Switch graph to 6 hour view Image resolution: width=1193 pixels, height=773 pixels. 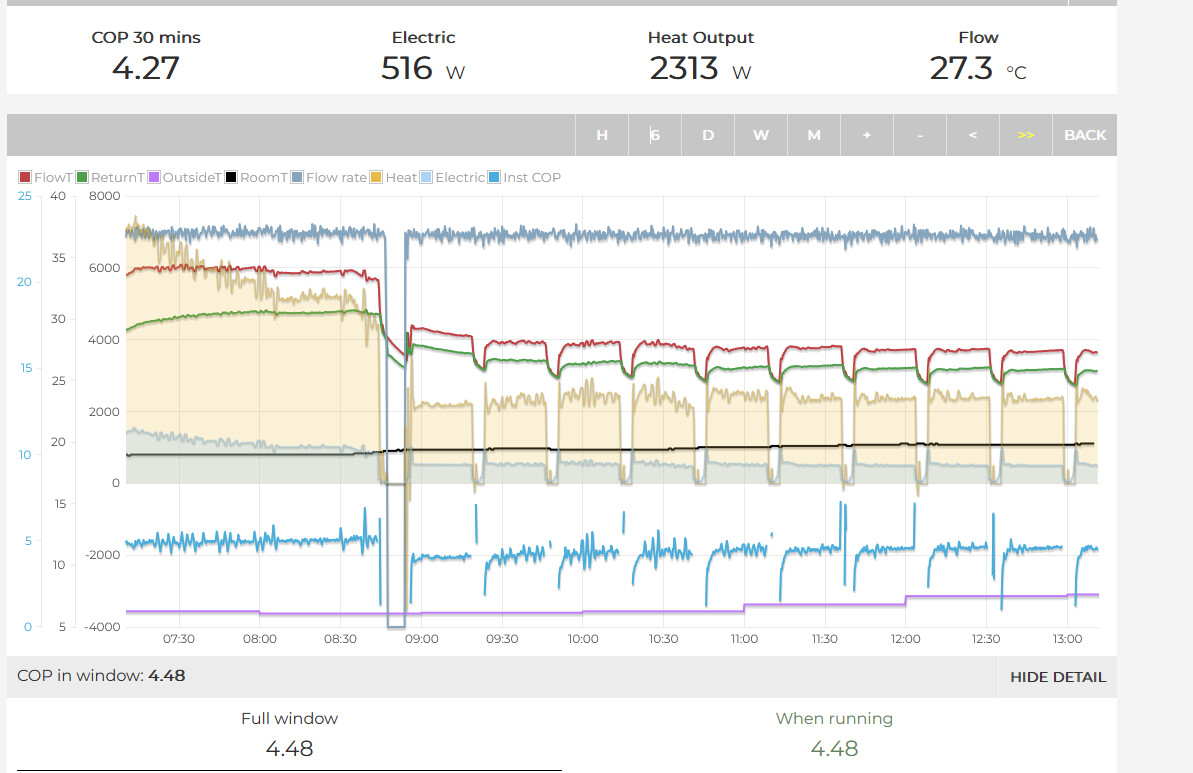pos(655,135)
